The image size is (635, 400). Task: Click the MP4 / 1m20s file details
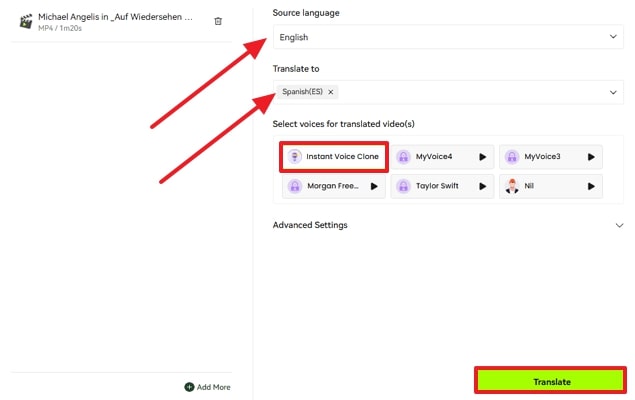[x=60, y=28]
